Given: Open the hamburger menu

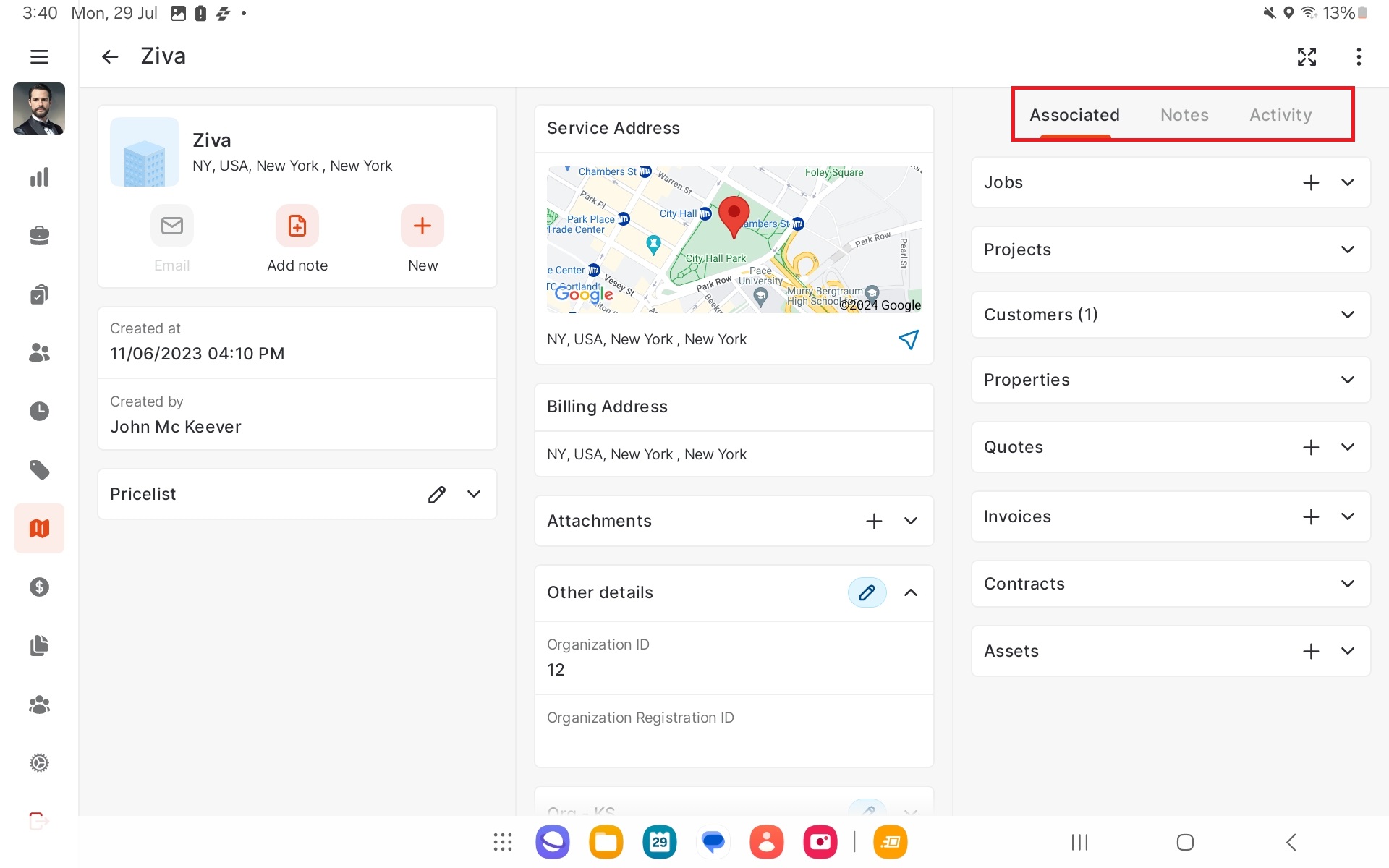Looking at the screenshot, I should click(39, 56).
